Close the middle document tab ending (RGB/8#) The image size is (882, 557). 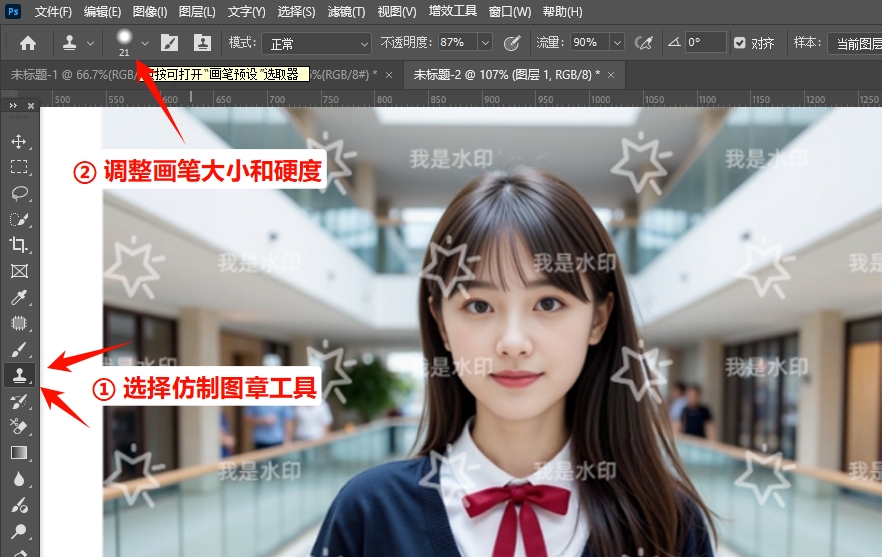click(389, 75)
